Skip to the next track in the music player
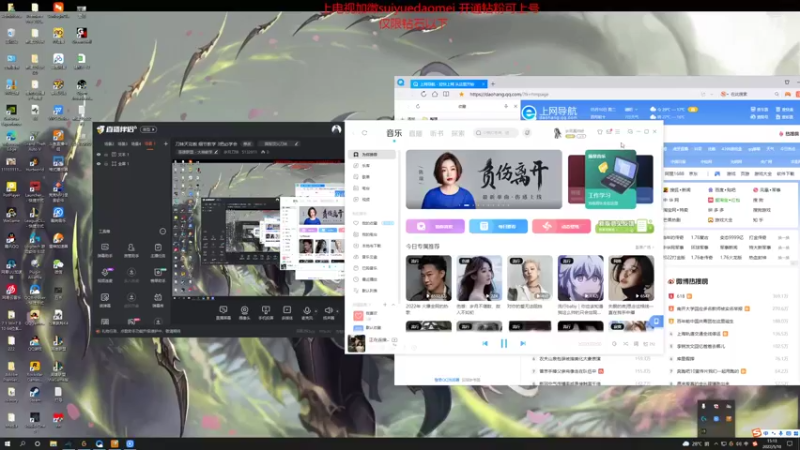Viewport: 800px width, 450px height. pos(522,343)
